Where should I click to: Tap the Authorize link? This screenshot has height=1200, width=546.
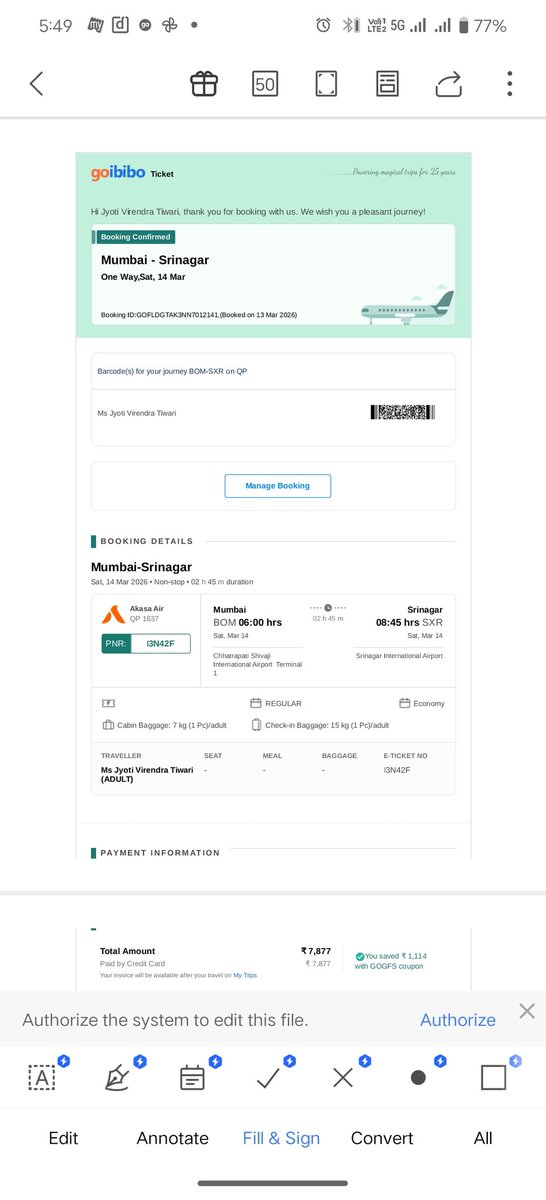point(458,1020)
